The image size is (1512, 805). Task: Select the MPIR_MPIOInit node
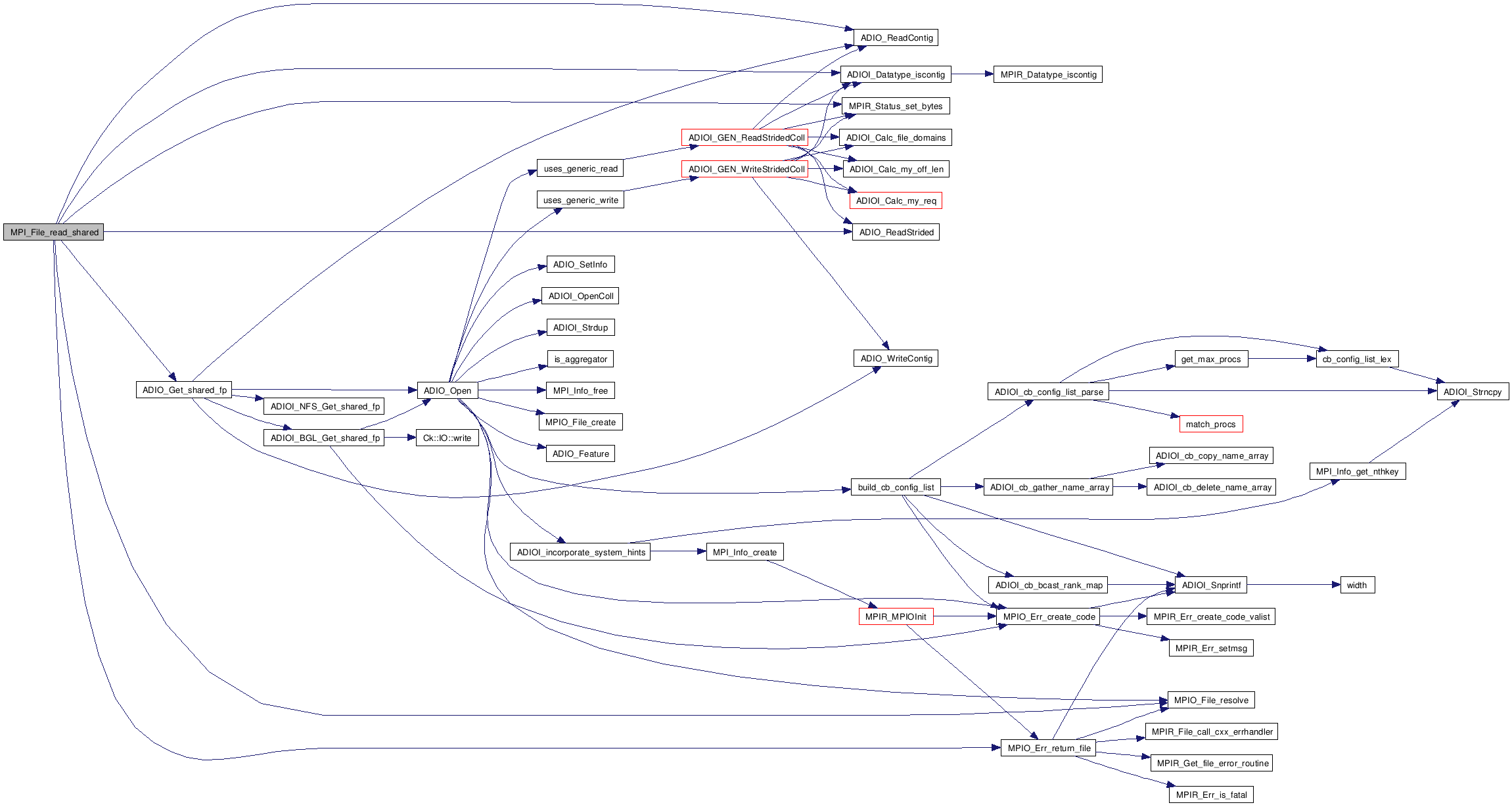click(x=895, y=616)
